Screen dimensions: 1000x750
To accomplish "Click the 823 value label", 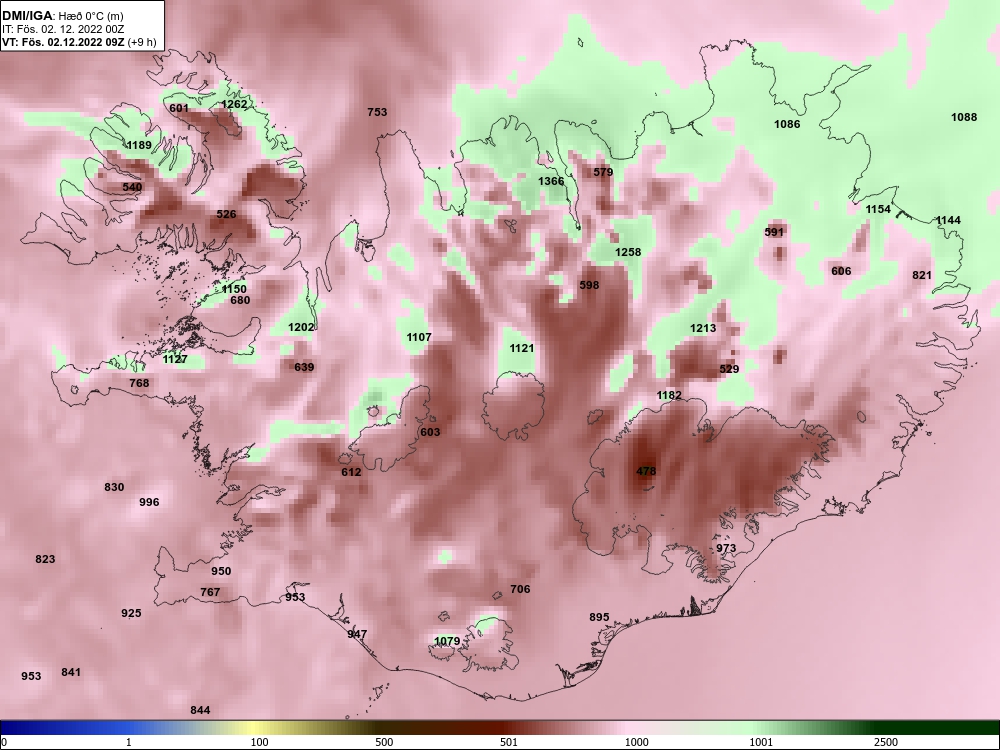I will [45, 559].
